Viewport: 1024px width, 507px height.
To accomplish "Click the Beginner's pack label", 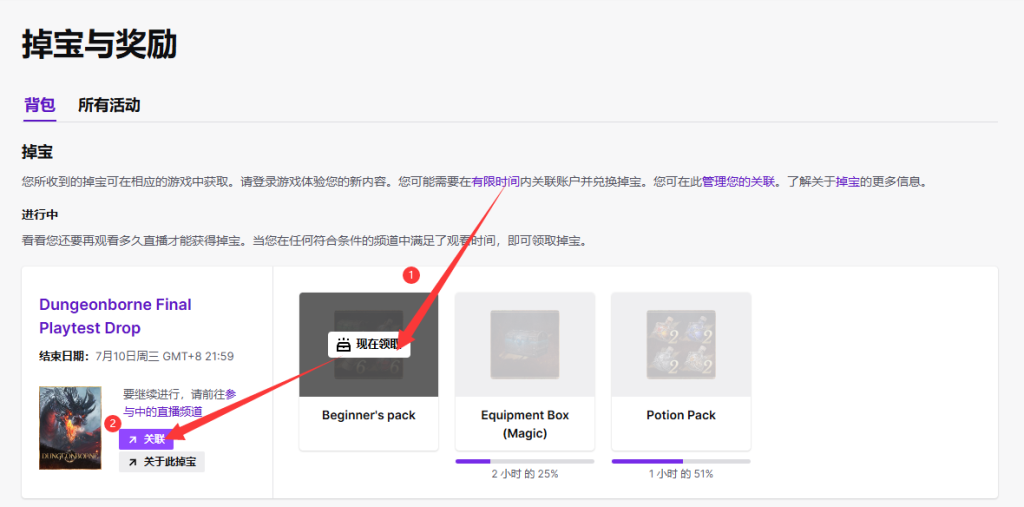I will tap(368, 415).
